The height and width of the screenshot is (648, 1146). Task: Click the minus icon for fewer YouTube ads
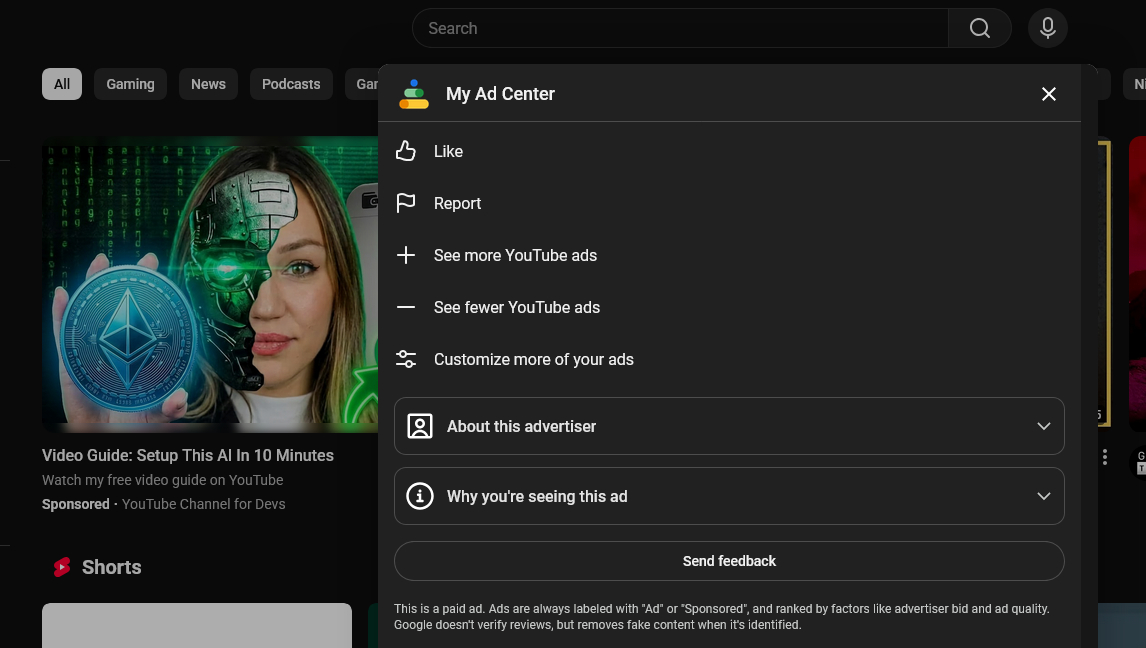point(406,307)
